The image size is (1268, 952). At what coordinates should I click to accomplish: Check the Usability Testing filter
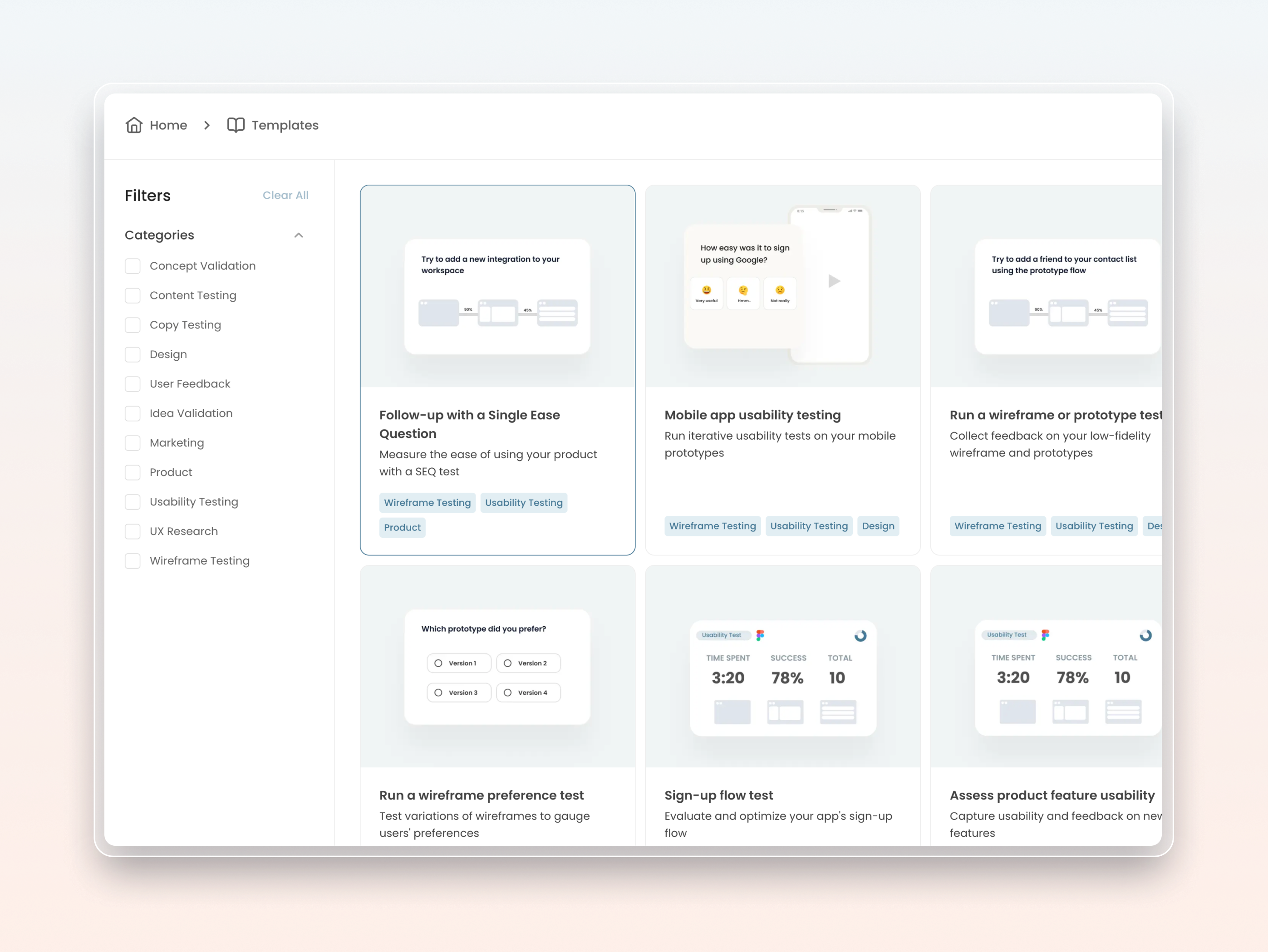133,501
